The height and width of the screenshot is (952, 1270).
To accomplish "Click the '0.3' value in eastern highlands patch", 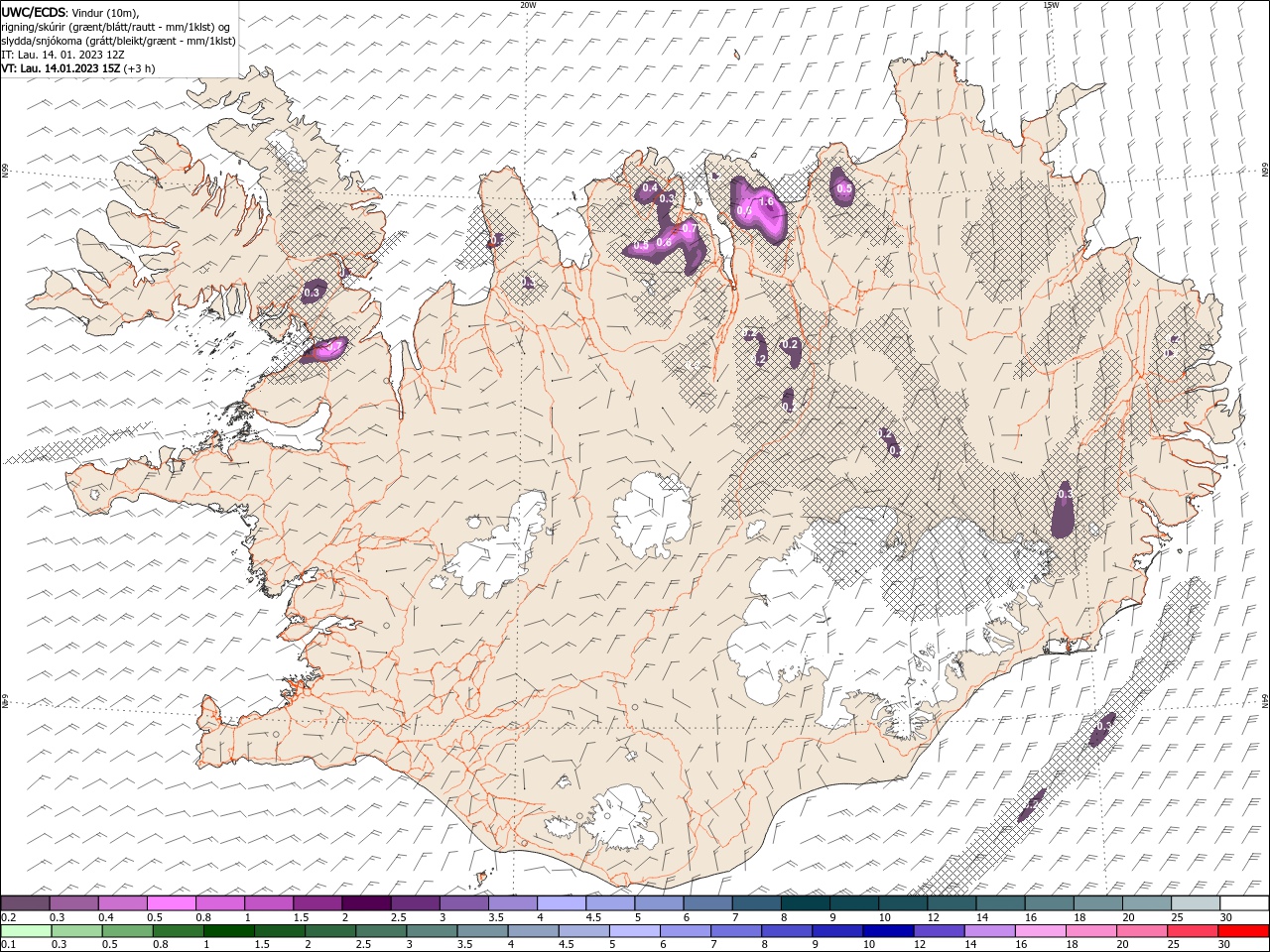I will [x=1065, y=494].
